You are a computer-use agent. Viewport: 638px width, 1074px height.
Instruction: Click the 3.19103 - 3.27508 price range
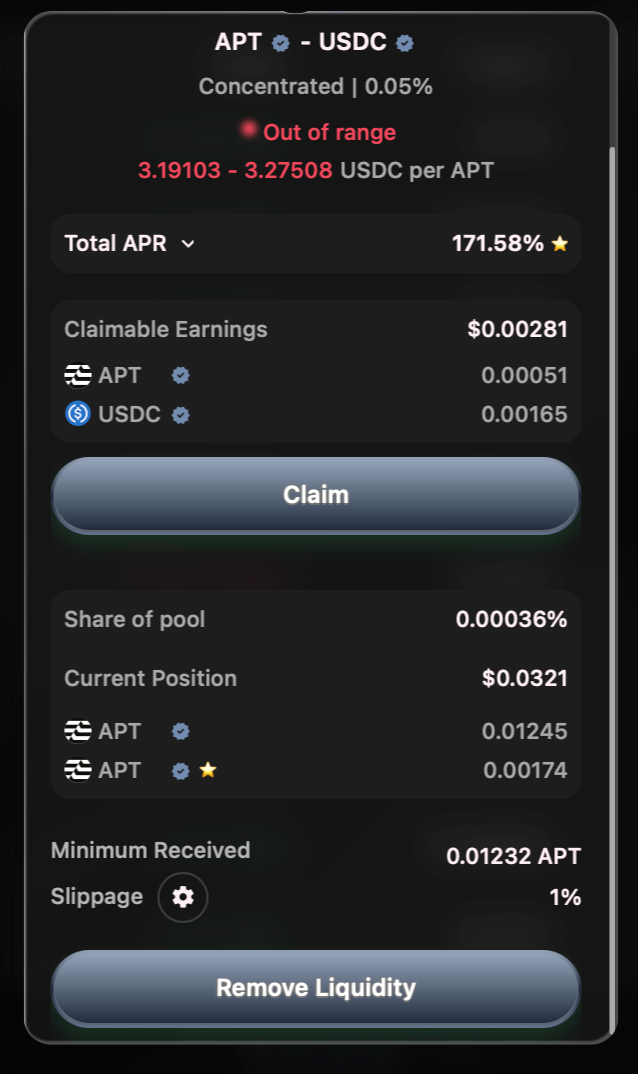pos(235,170)
